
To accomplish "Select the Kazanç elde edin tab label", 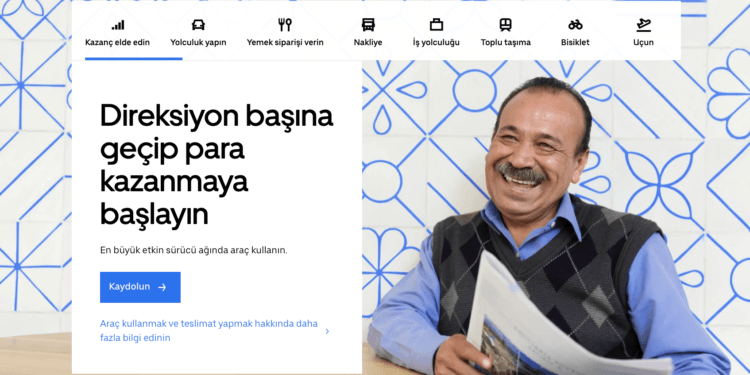I will pos(117,43).
